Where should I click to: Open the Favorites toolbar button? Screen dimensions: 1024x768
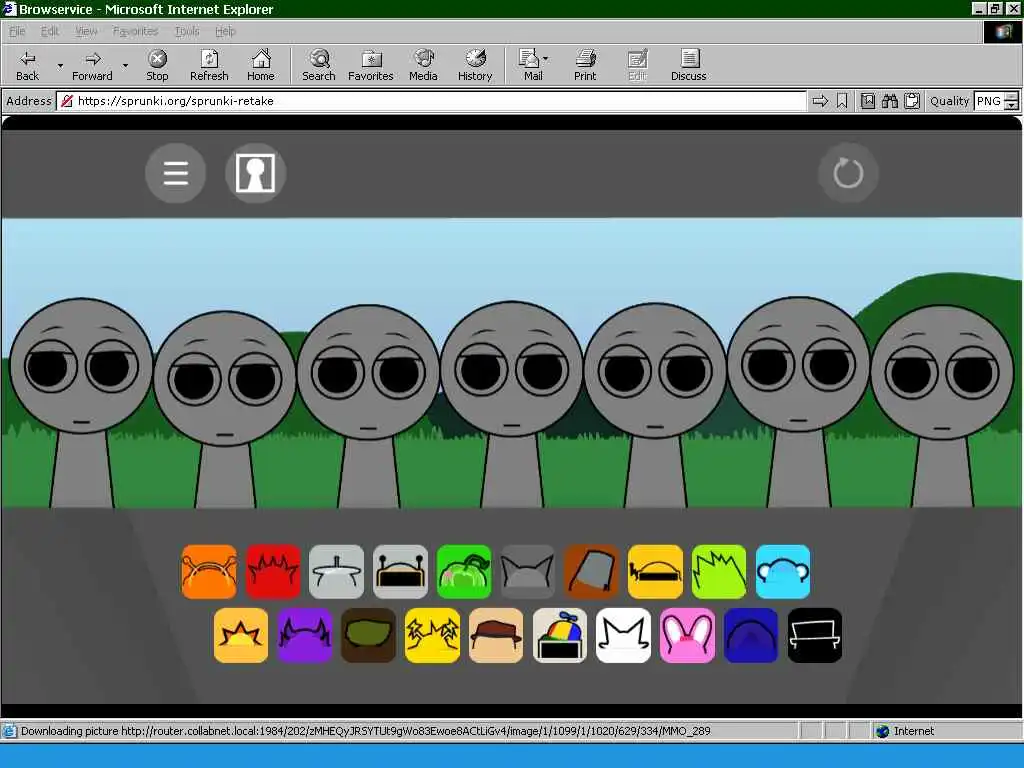[371, 65]
